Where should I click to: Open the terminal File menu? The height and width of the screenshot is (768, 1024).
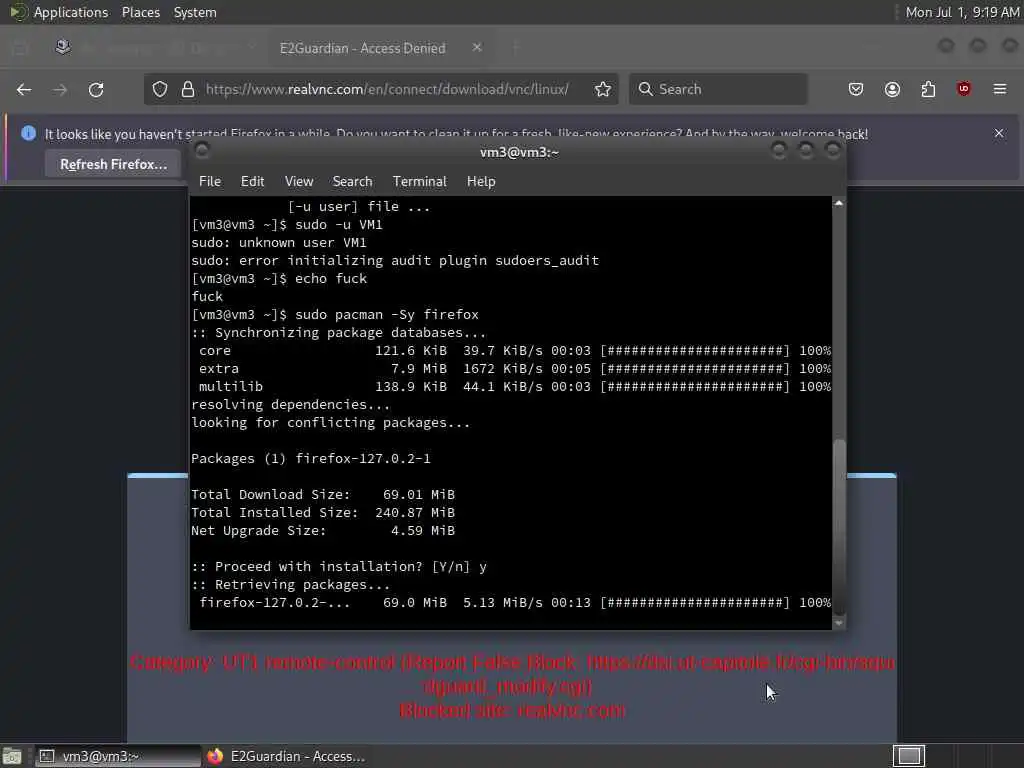point(210,182)
